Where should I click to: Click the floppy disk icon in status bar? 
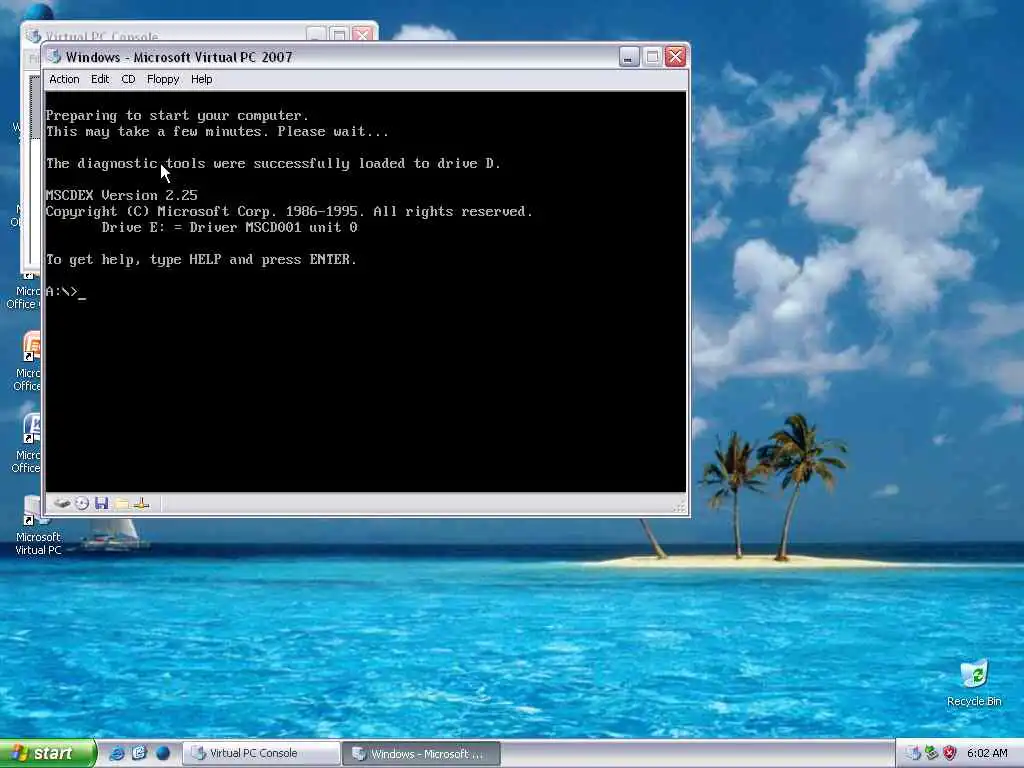tap(101, 504)
